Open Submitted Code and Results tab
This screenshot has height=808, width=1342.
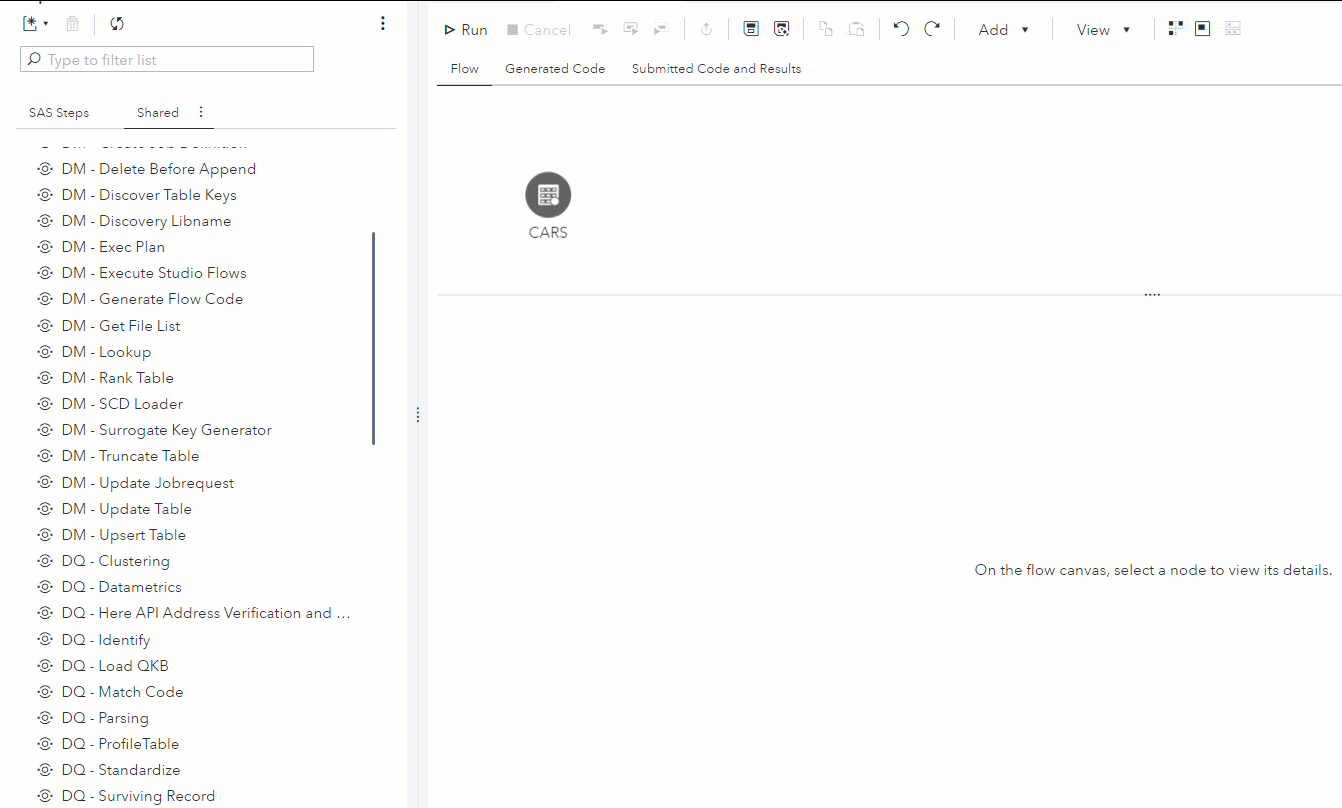(x=716, y=69)
